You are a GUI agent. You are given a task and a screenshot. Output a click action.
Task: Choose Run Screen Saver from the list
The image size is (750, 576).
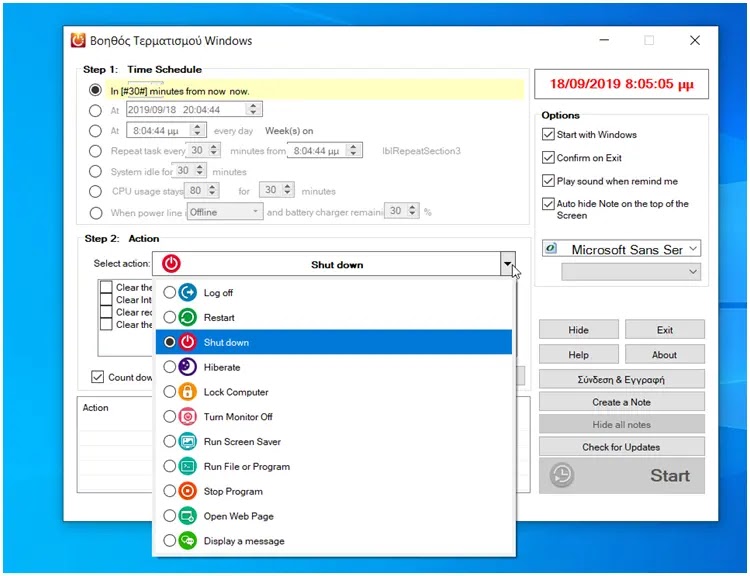(334, 442)
